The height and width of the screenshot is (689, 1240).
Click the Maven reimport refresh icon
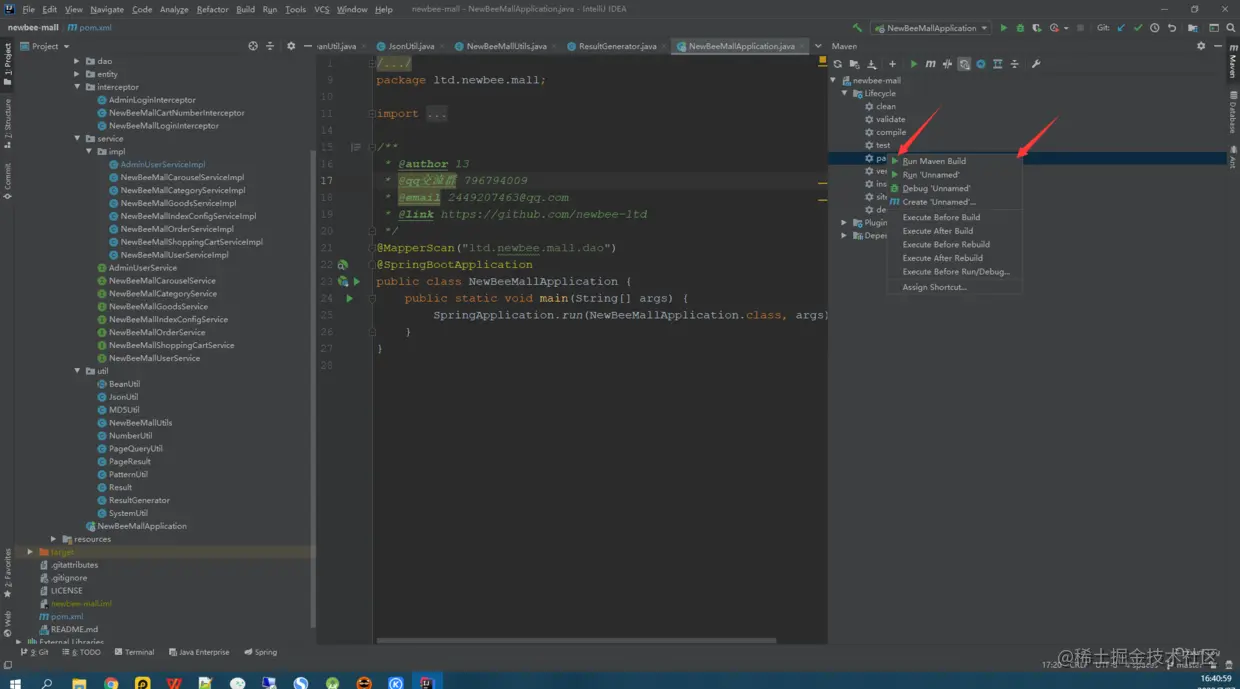coord(838,64)
